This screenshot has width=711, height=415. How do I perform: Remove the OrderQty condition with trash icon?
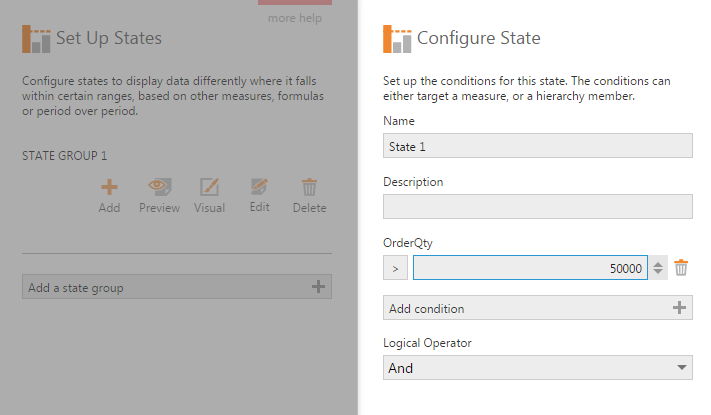click(x=681, y=268)
